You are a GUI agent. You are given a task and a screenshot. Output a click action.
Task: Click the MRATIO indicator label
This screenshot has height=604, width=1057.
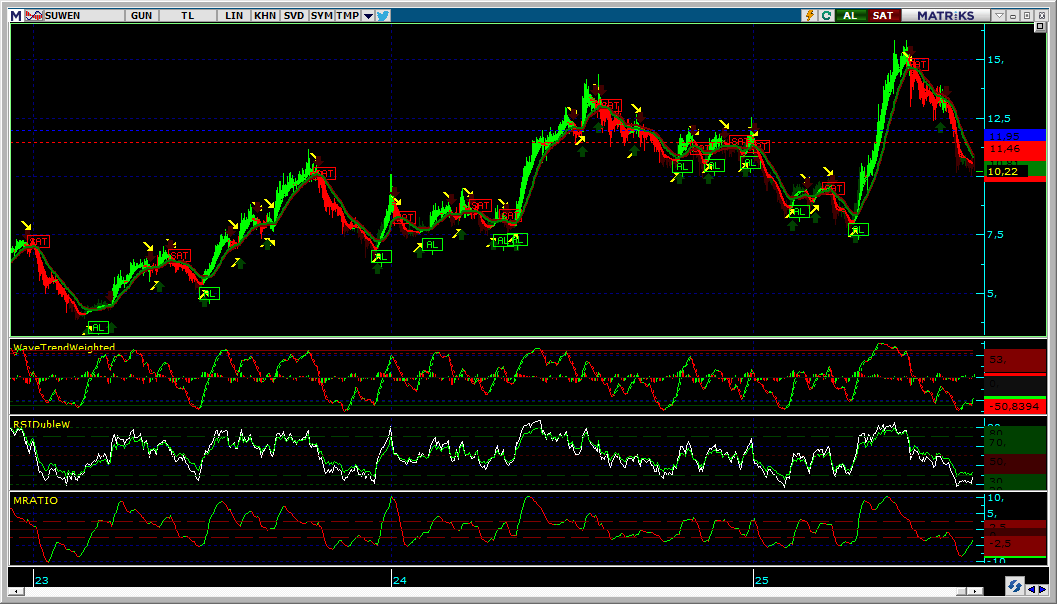(35, 501)
